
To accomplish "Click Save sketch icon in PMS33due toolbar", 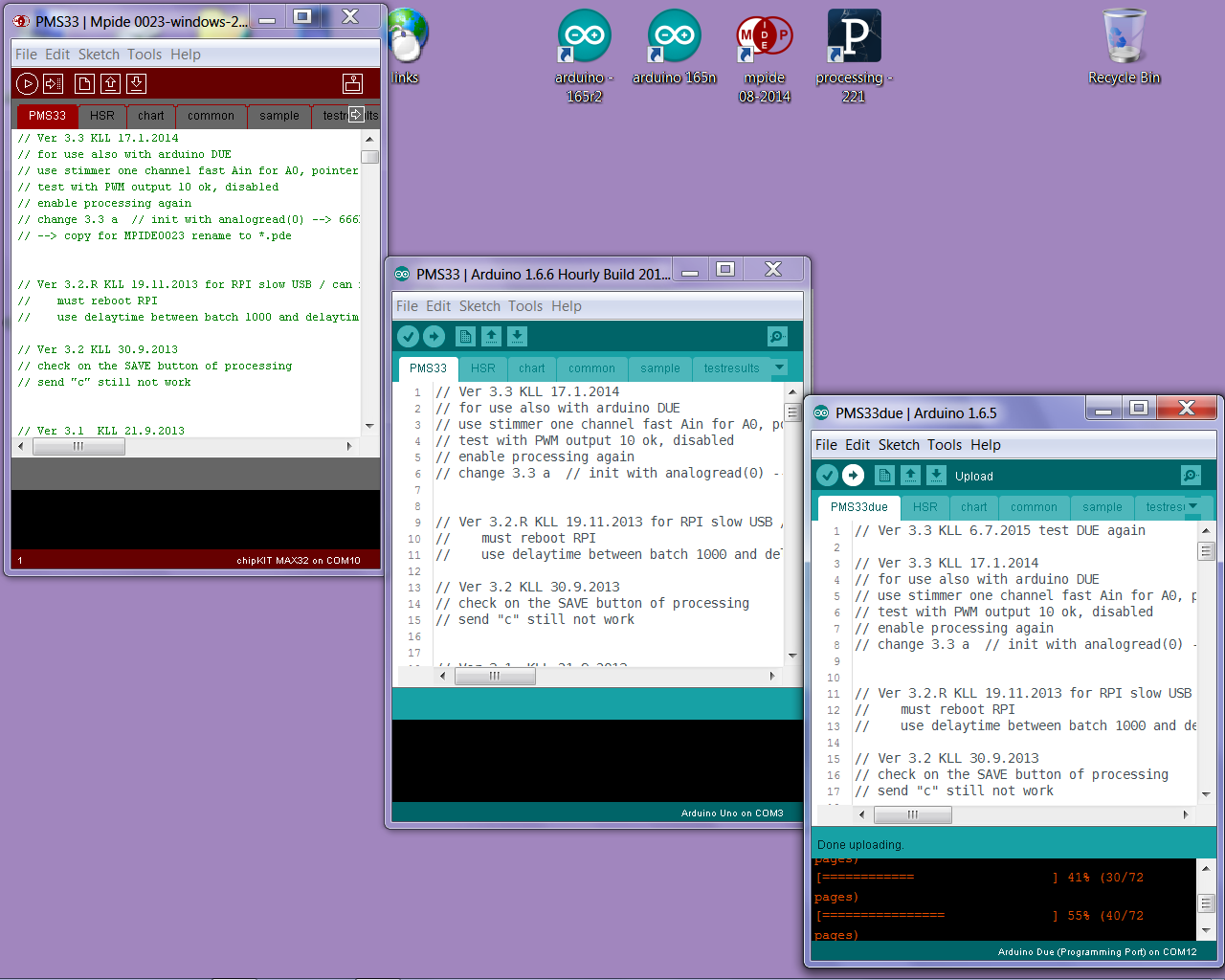I will tap(936, 476).
